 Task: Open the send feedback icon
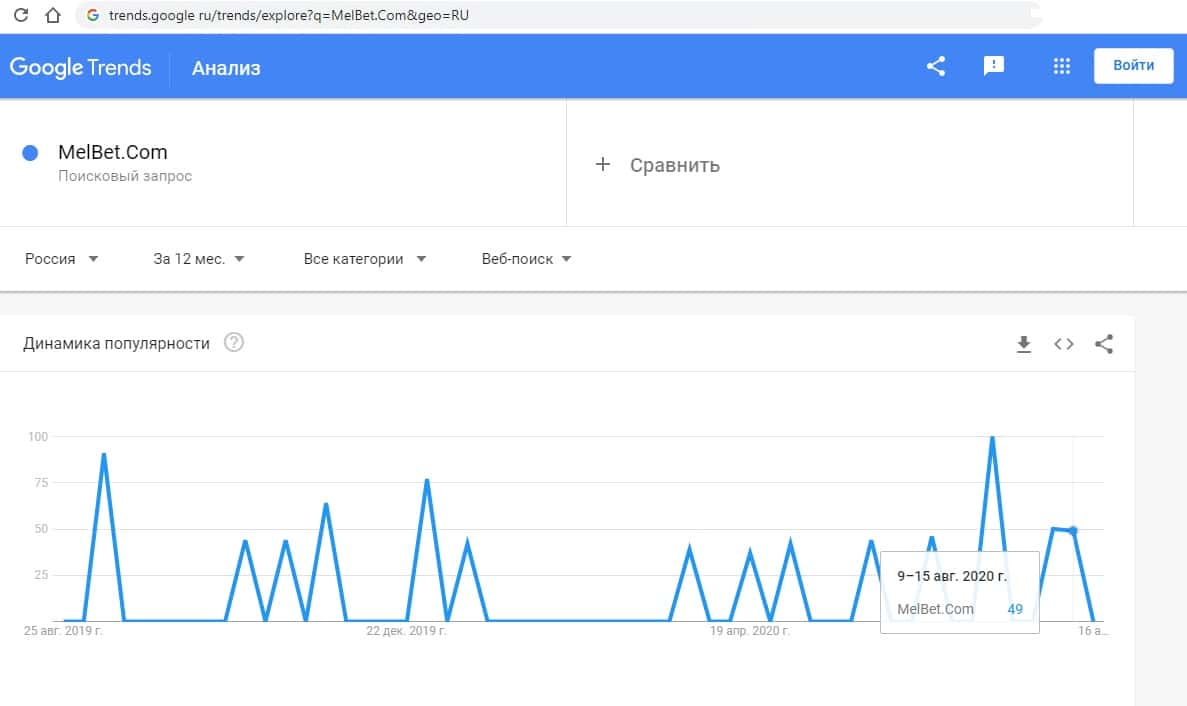pos(994,67)
